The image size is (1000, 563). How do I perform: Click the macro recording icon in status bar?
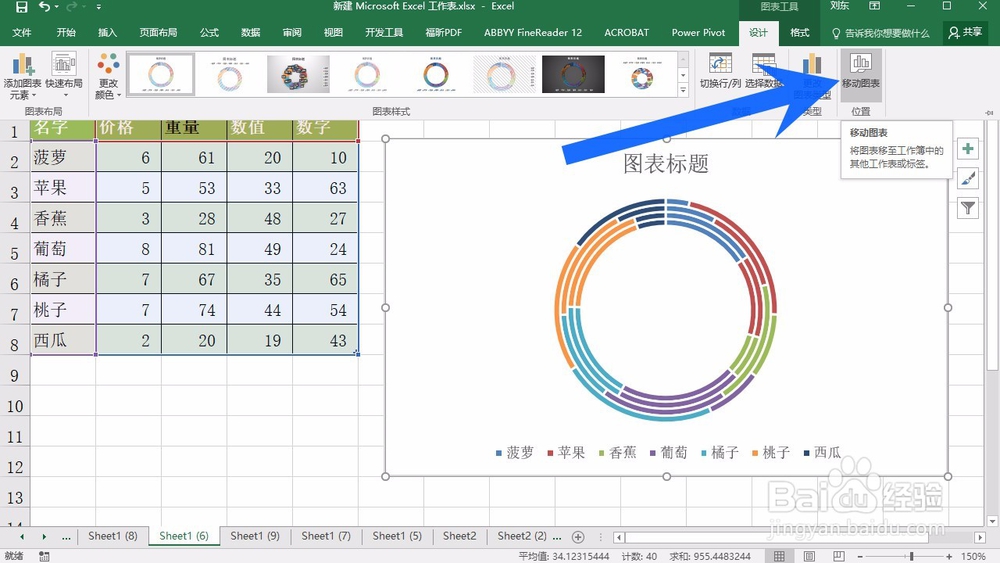44,557
